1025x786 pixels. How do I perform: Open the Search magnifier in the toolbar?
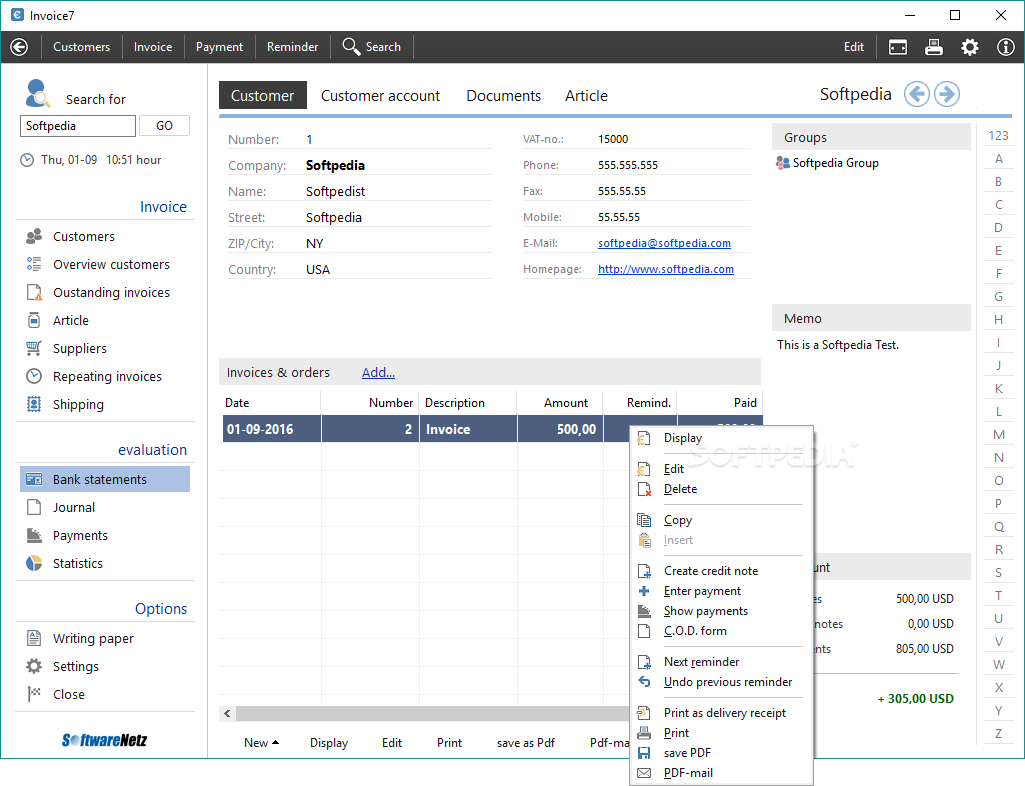click(351, 46)
